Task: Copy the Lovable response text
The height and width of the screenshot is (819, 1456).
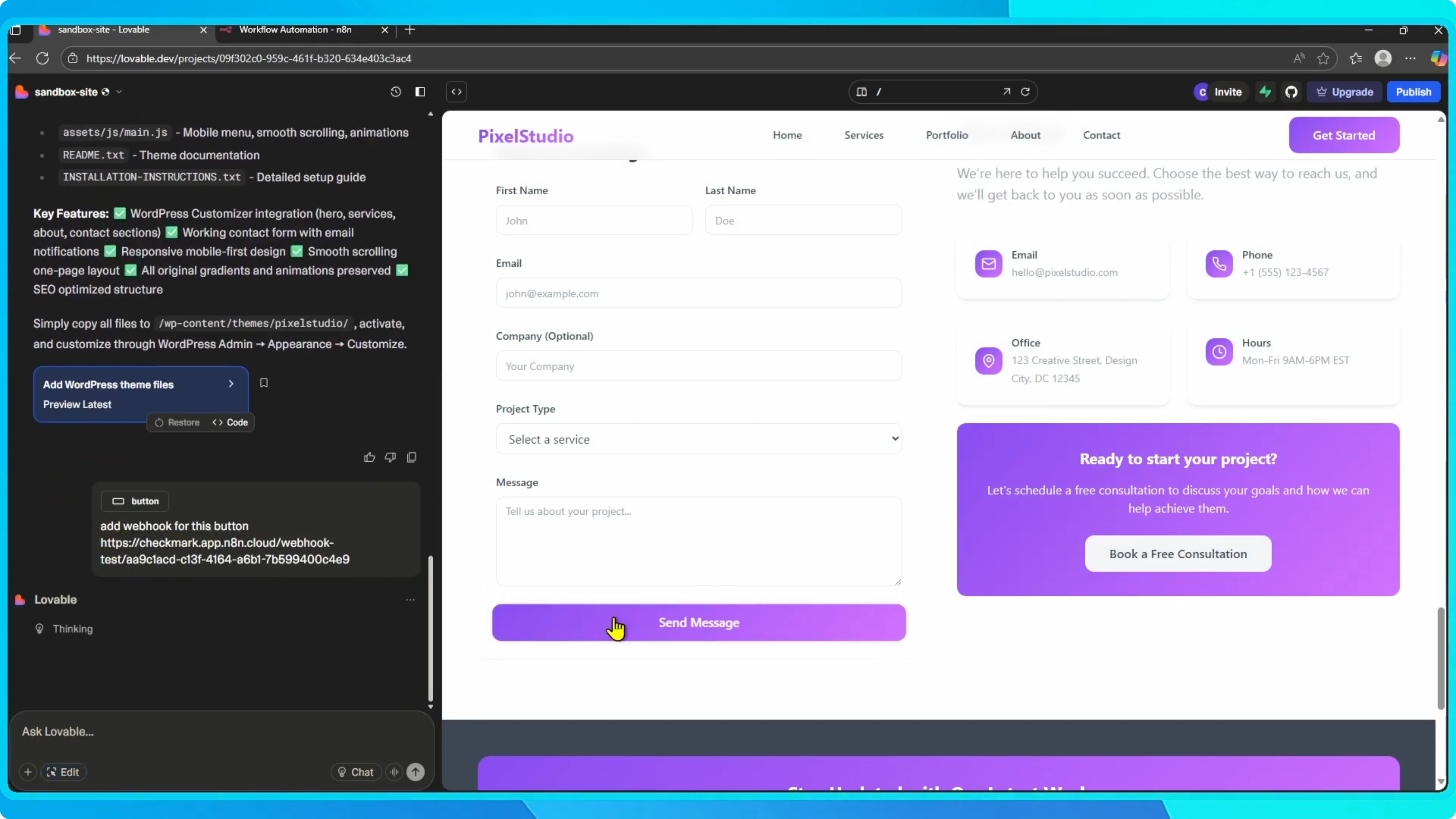Action: 411,457
